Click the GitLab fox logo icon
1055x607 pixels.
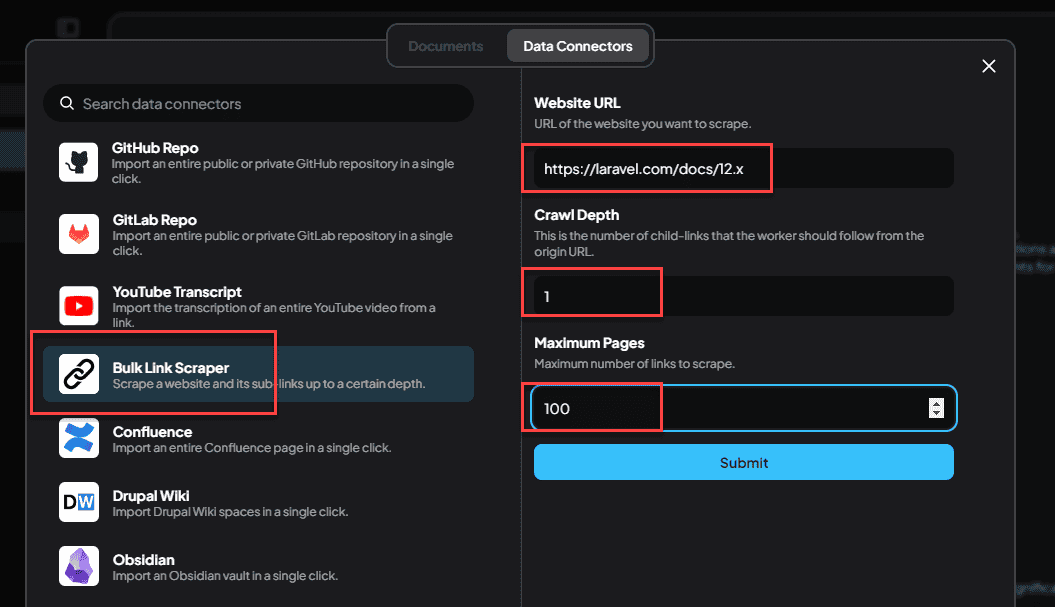tap(78, 234)
